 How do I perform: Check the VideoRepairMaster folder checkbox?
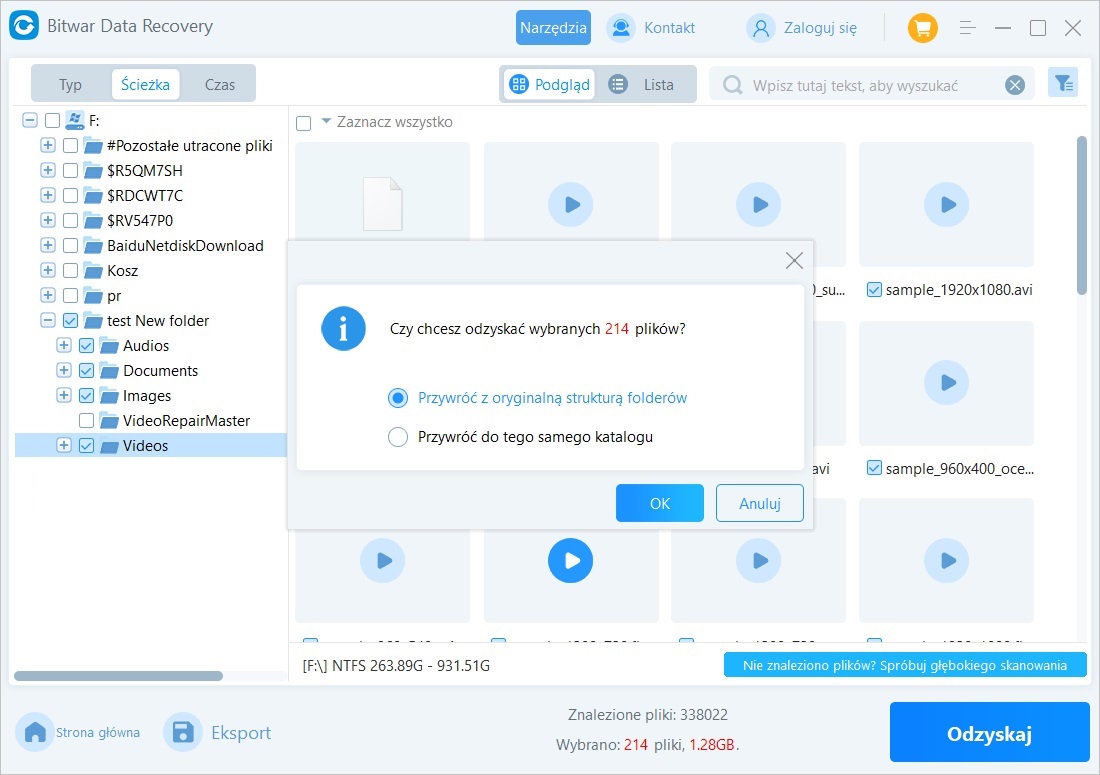[86, 421]
